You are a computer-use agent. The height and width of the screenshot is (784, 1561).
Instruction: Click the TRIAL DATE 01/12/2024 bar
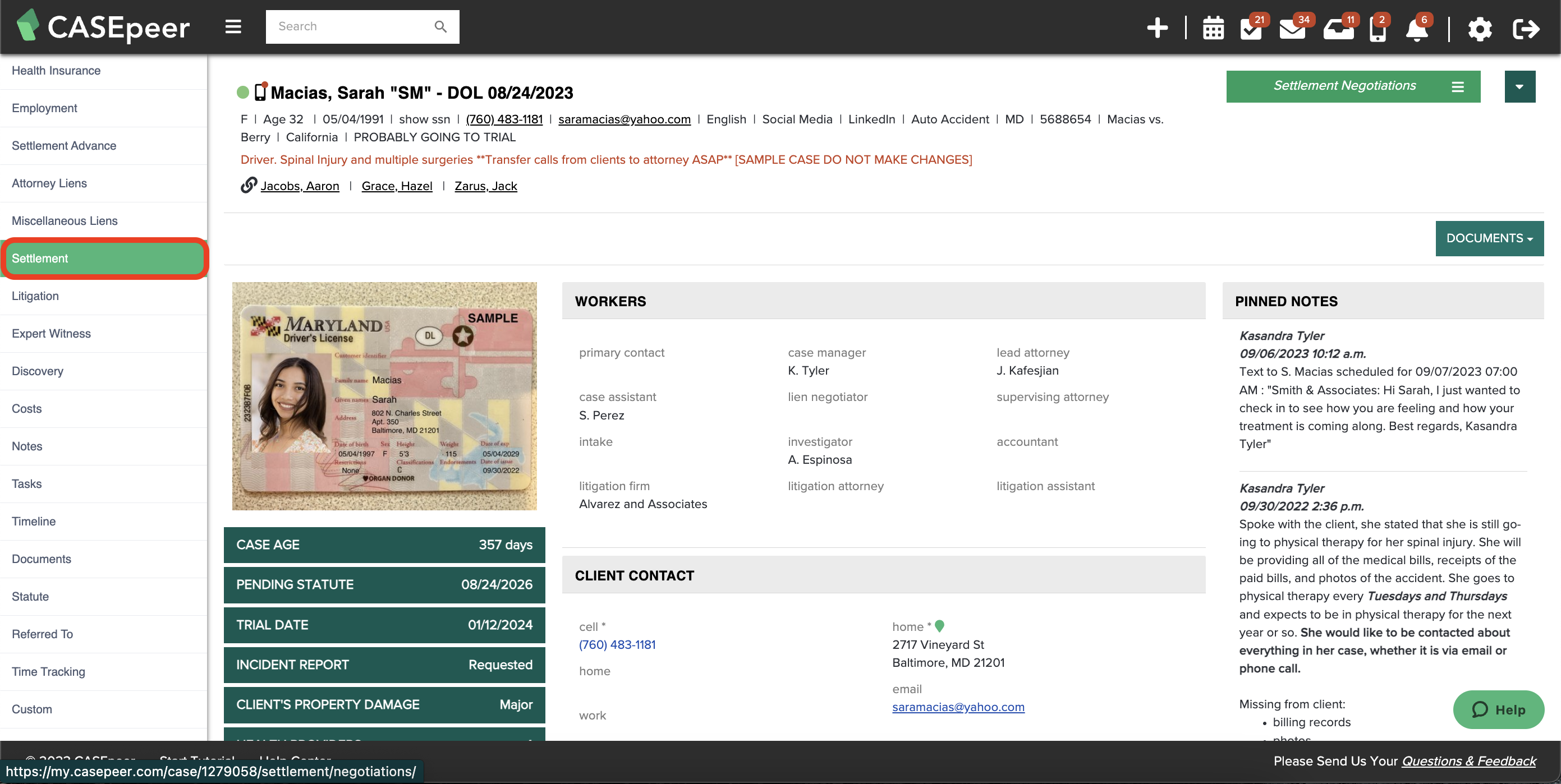(384, 625)
